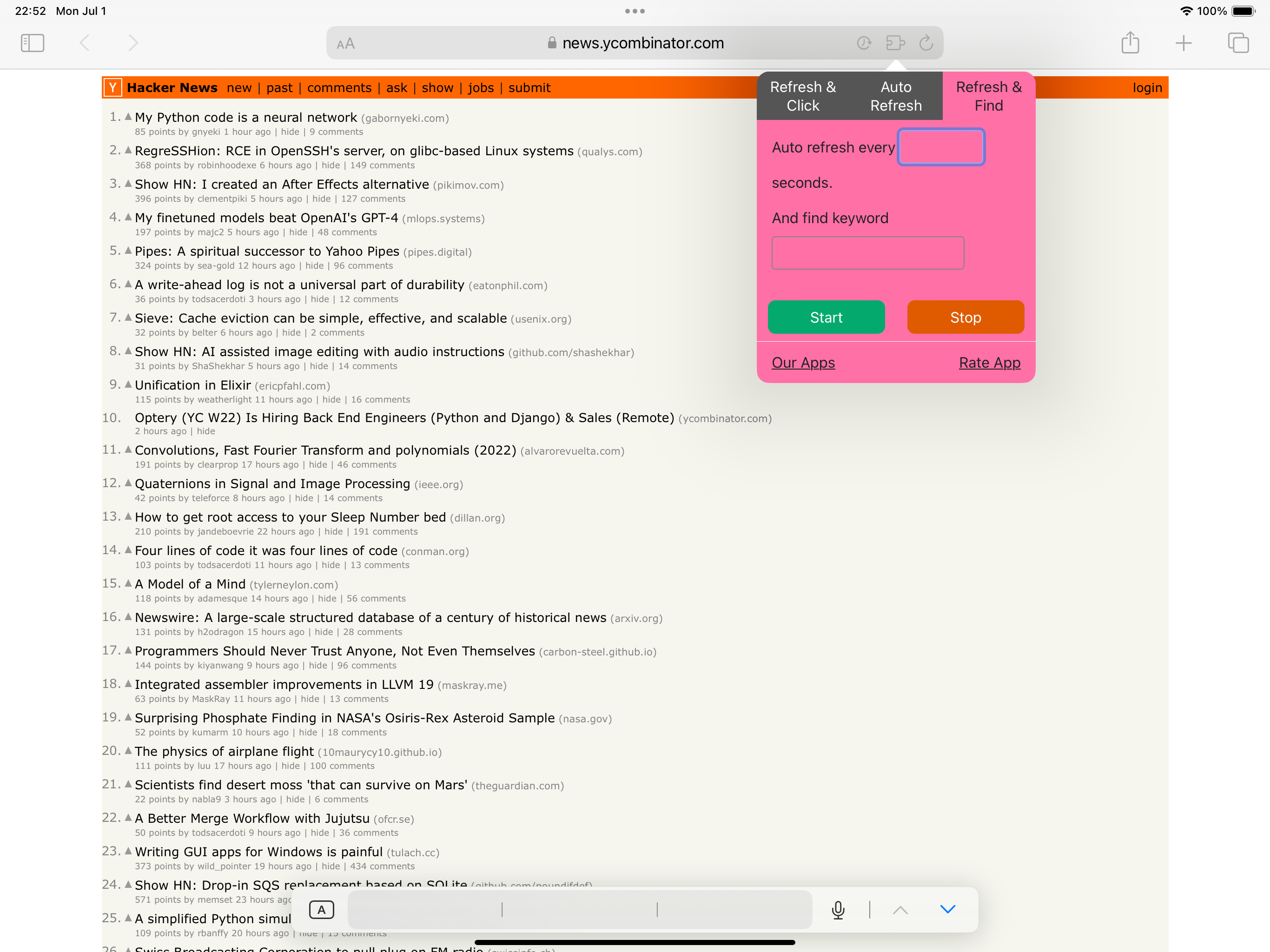Upvote 'Show HN: I created an After Effects alternative'
Viewport: 1270px width, 952px height.
(x=128, y=183)
